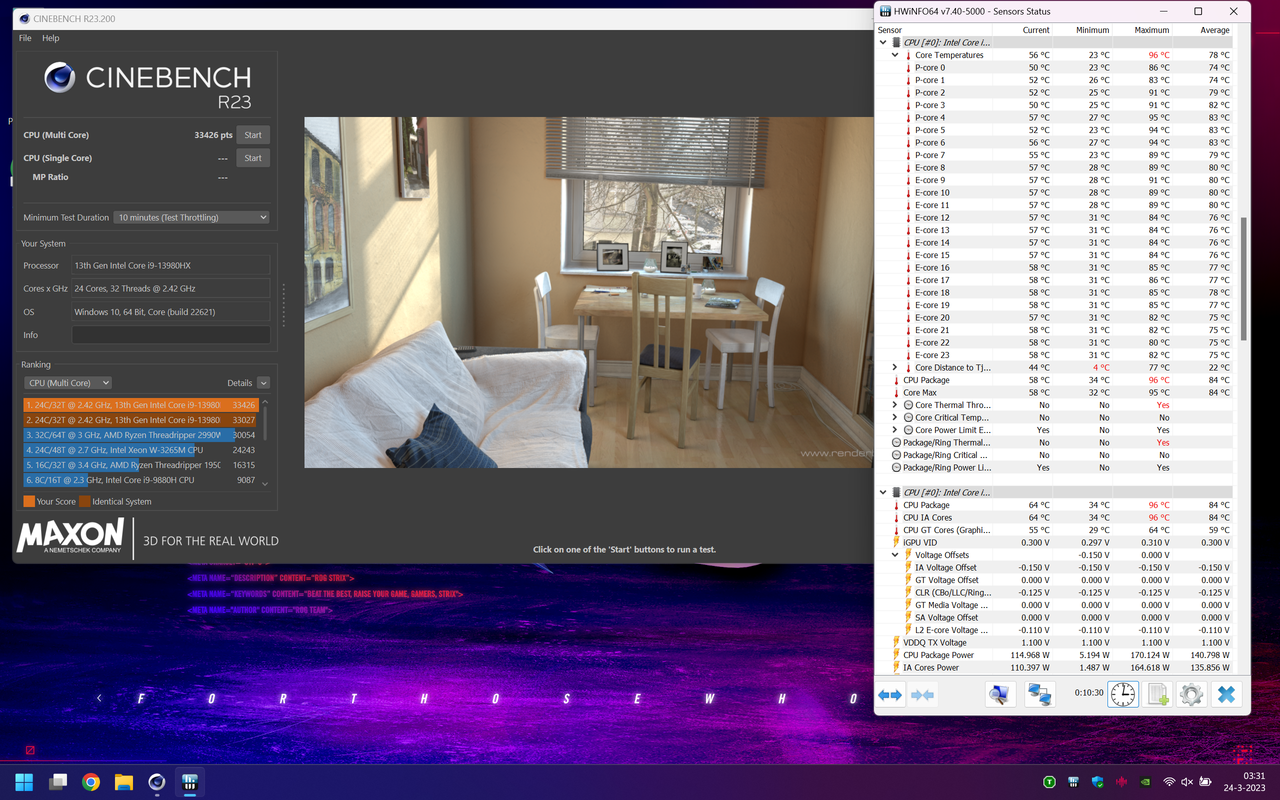The image size is (1280, 800).
Task: Open Minimum Test Duration dropdown
Action: (192, 217)
